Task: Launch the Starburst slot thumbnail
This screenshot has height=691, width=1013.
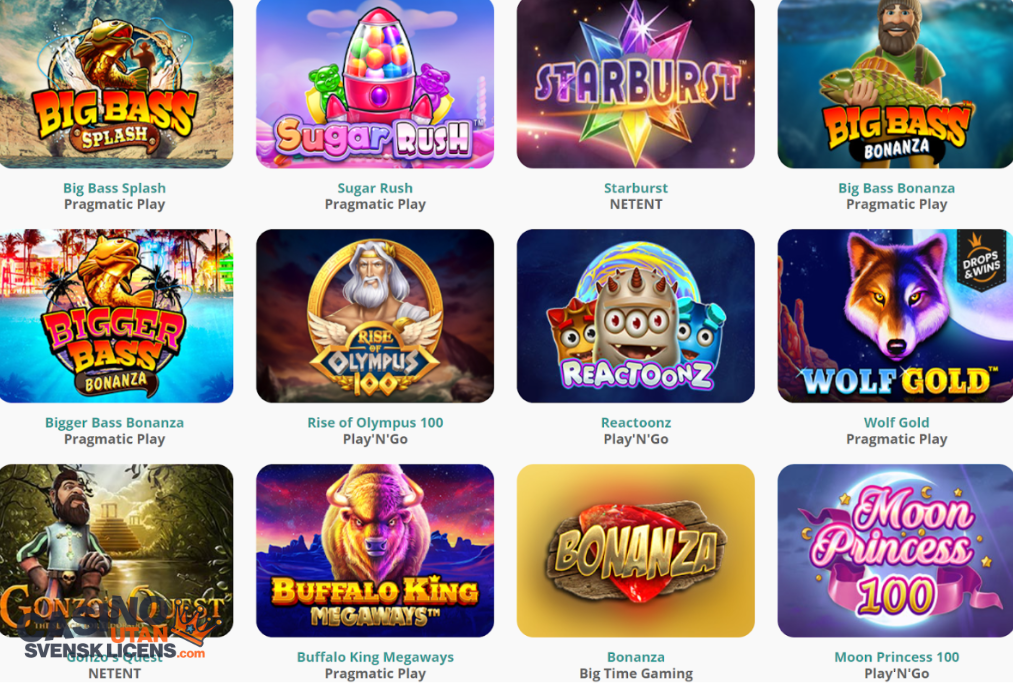Action: point(636,84)
